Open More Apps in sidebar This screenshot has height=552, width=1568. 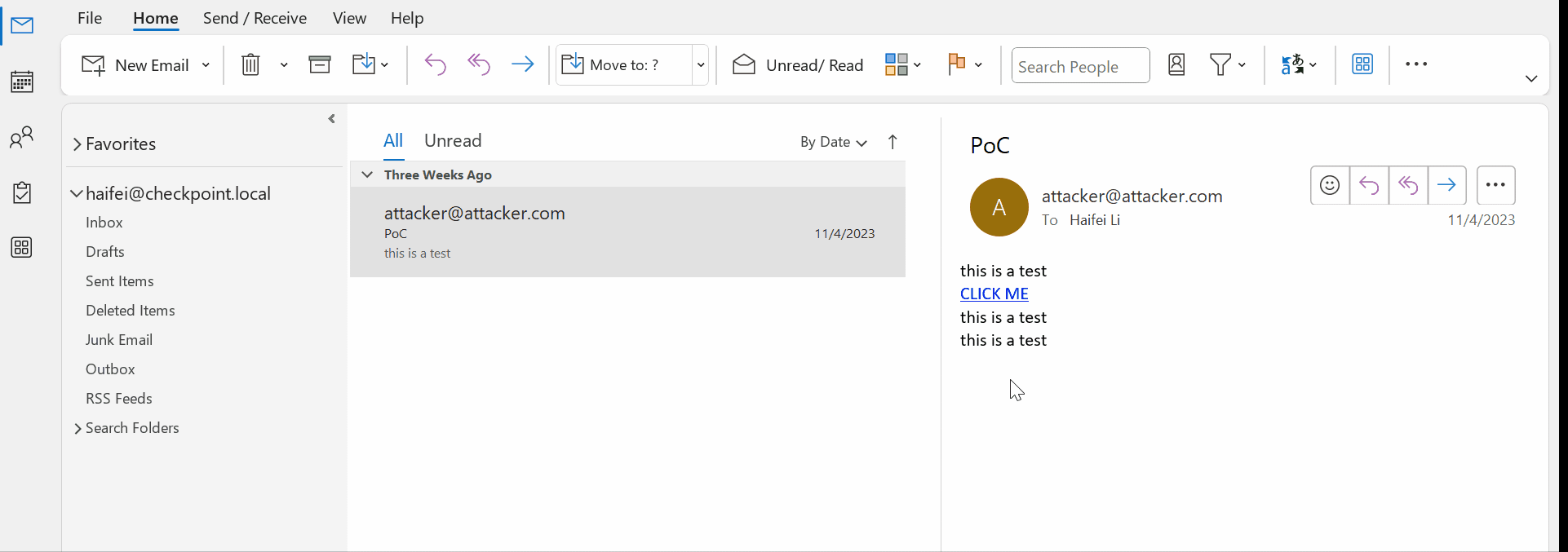(22, 247)
